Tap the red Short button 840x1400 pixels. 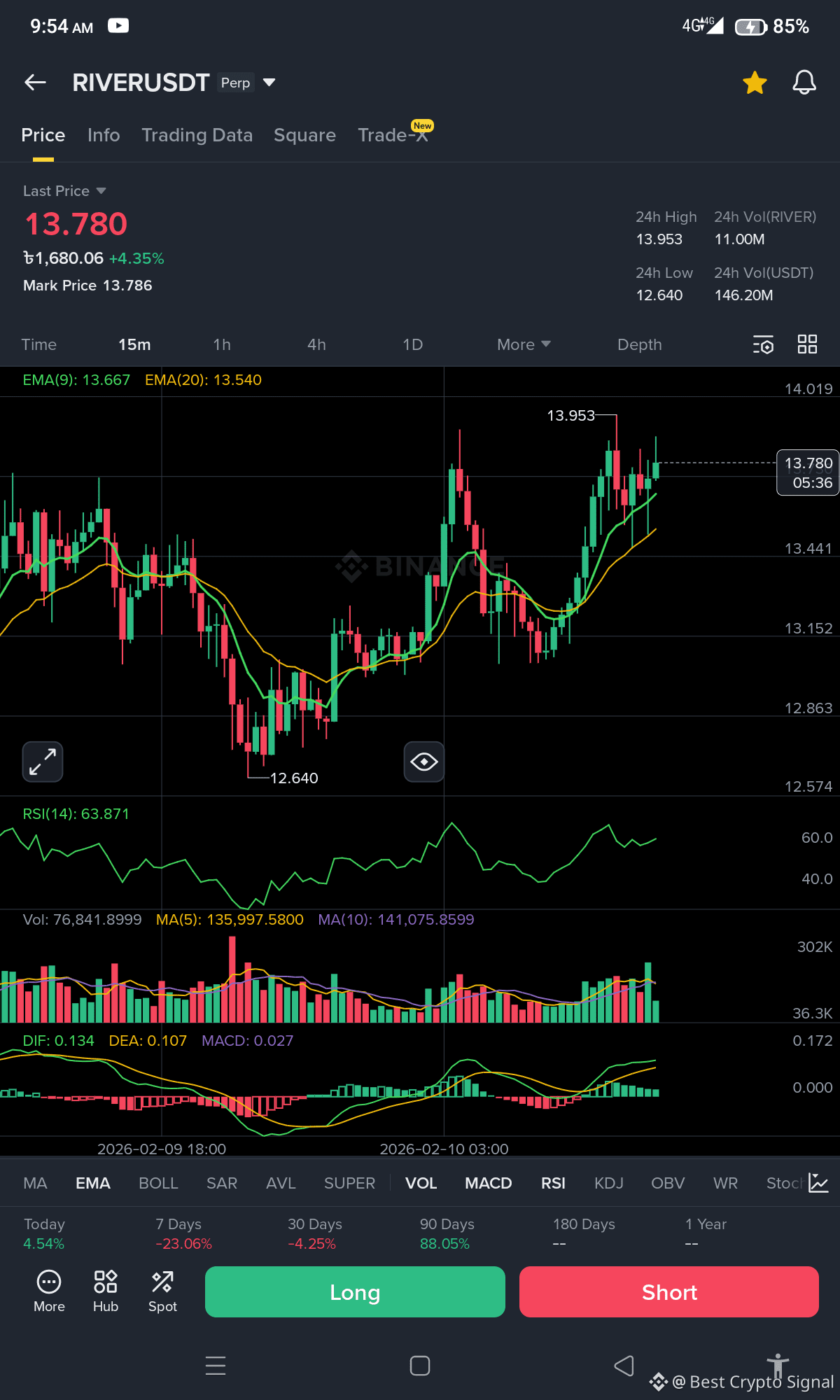tap(669, 1292)
